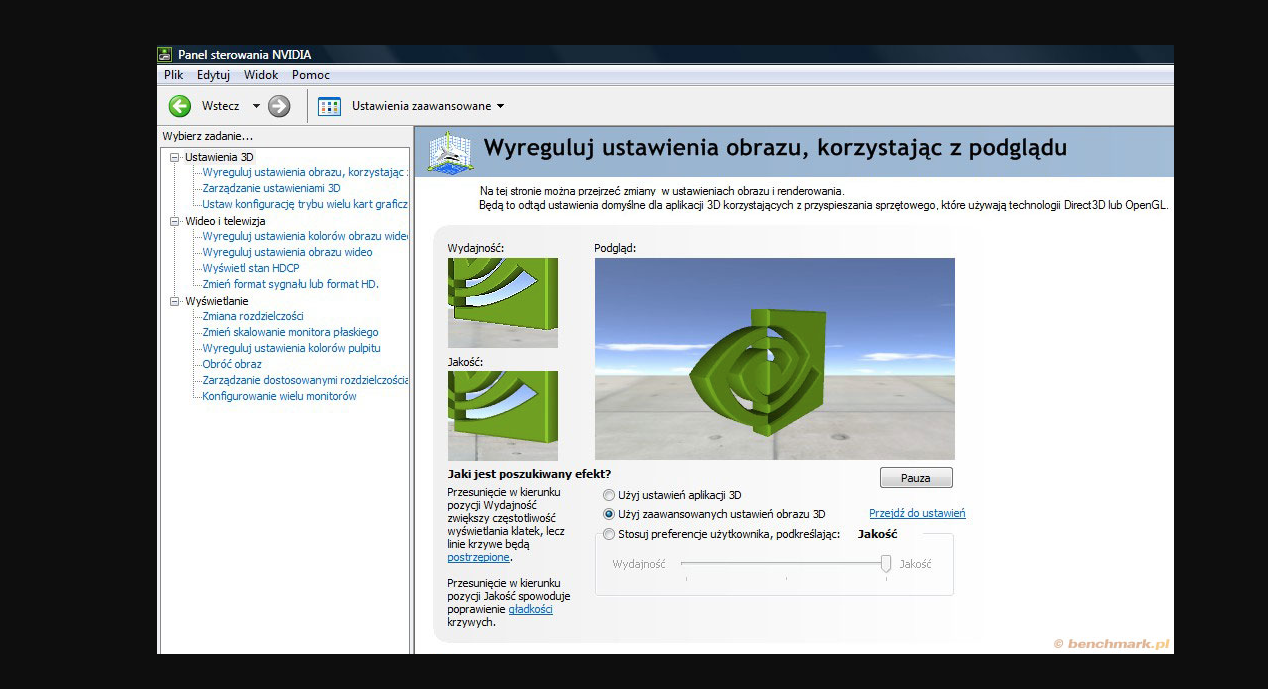1268x689 pixels.
Task: Collapse the Wideo i telewizja node
Action: [175, 221]
